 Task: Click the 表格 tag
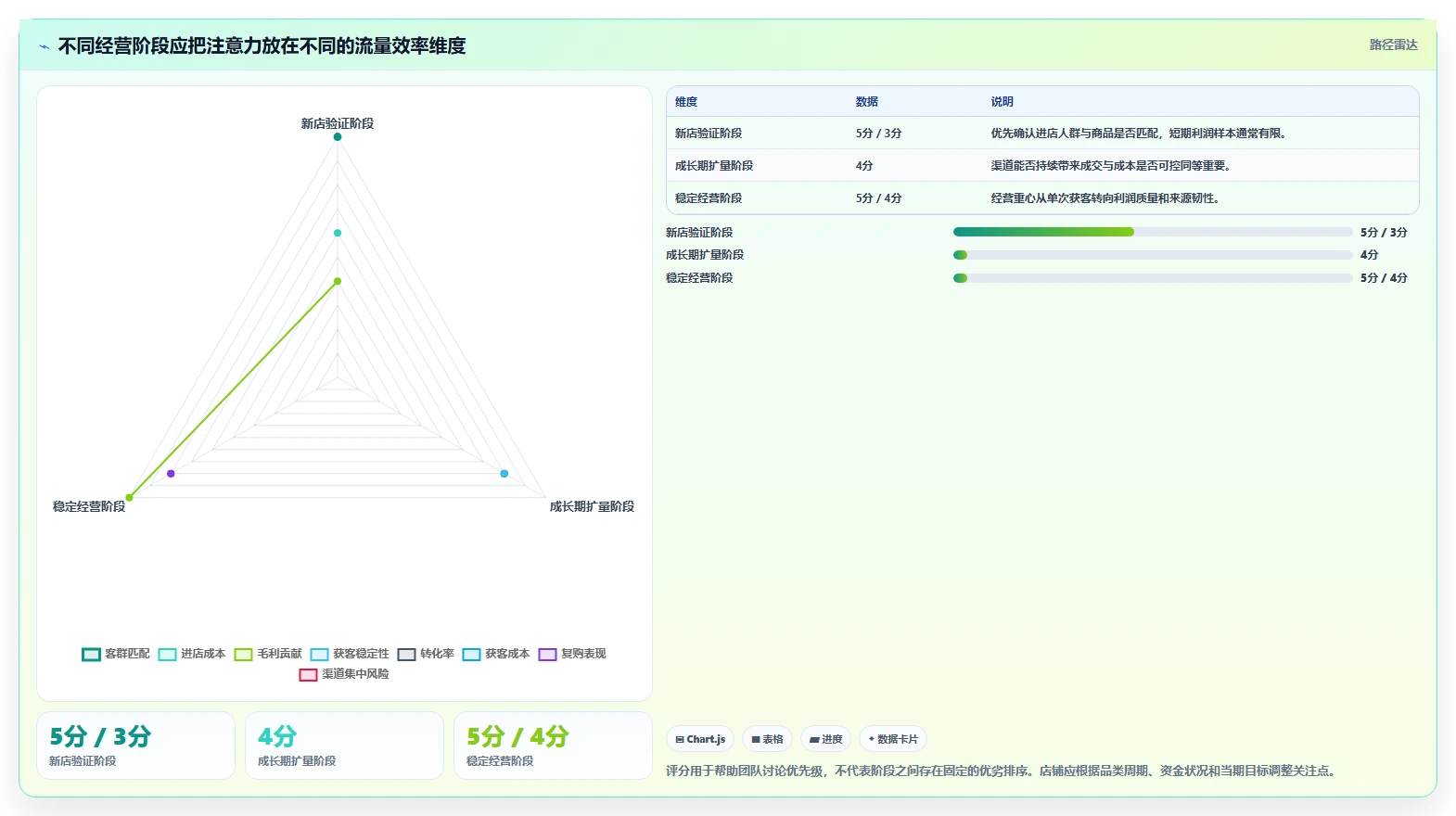click(x=767, y=739)
